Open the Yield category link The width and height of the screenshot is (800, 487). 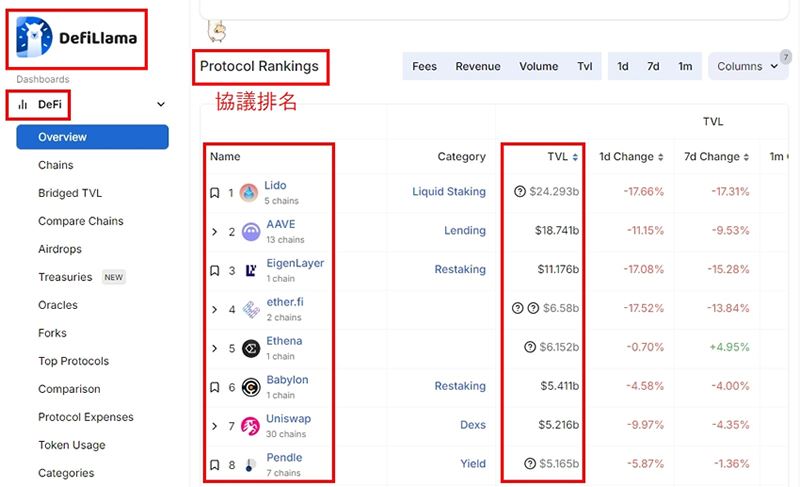(x=472, y=464)
